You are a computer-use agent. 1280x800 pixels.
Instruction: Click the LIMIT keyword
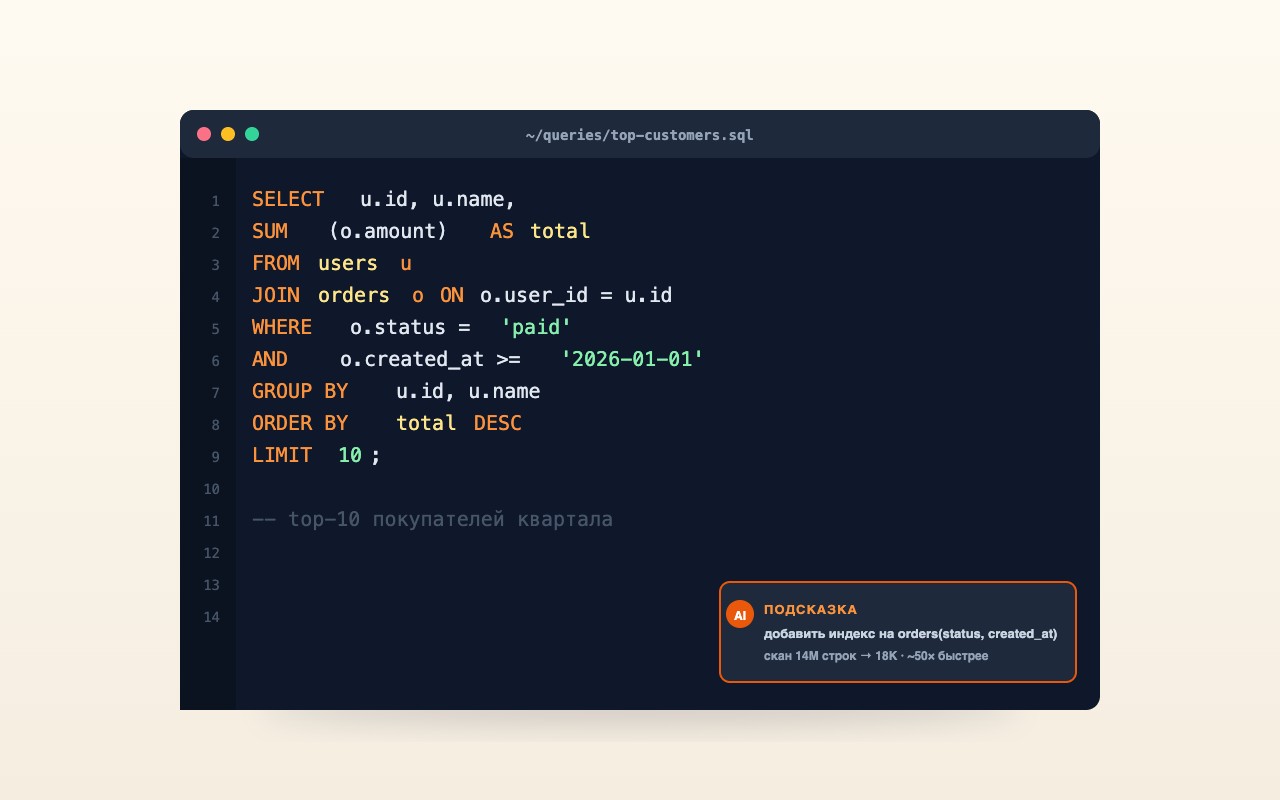(x=282, y=455)
